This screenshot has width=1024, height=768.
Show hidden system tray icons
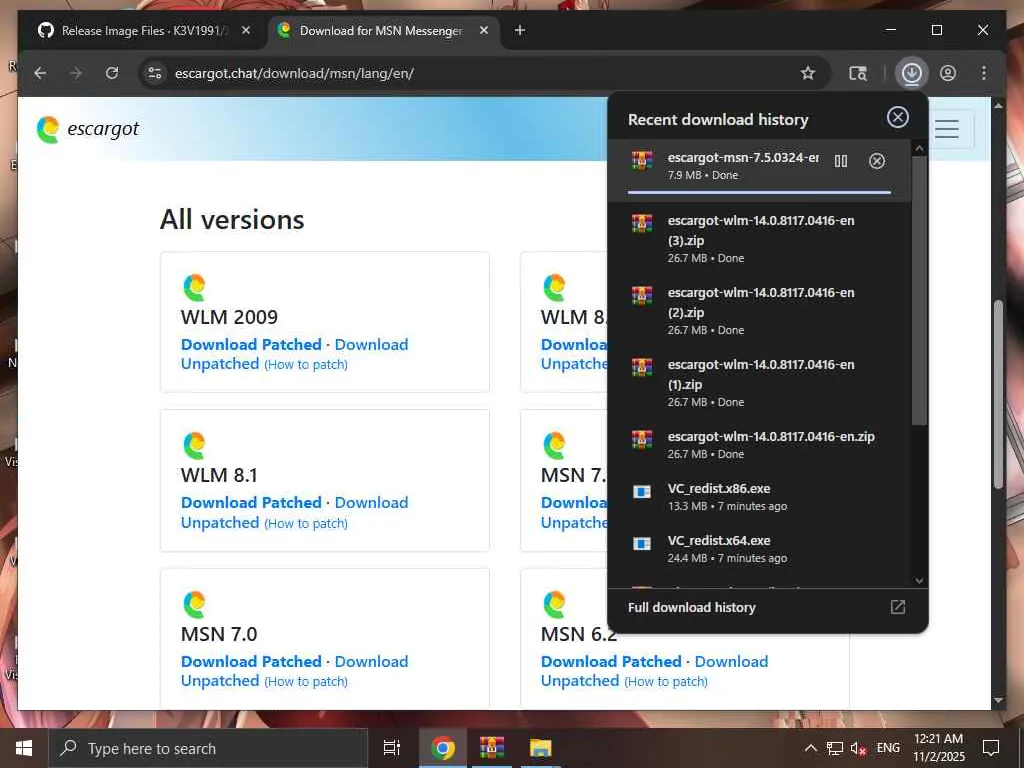coord(810,748)
